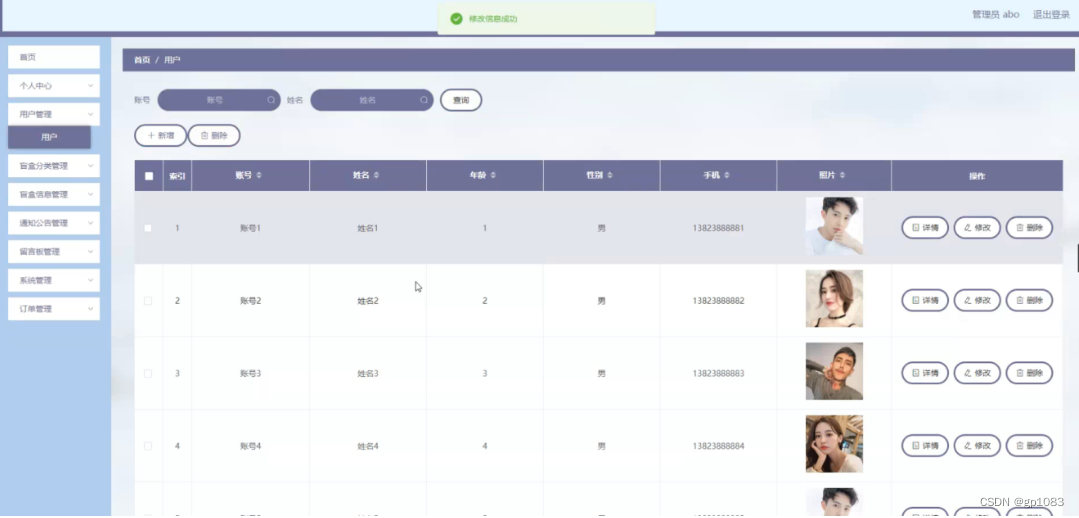Click 修改 for row 账号4
This screenshot has height=518, width=1079.
pos(977,446)
